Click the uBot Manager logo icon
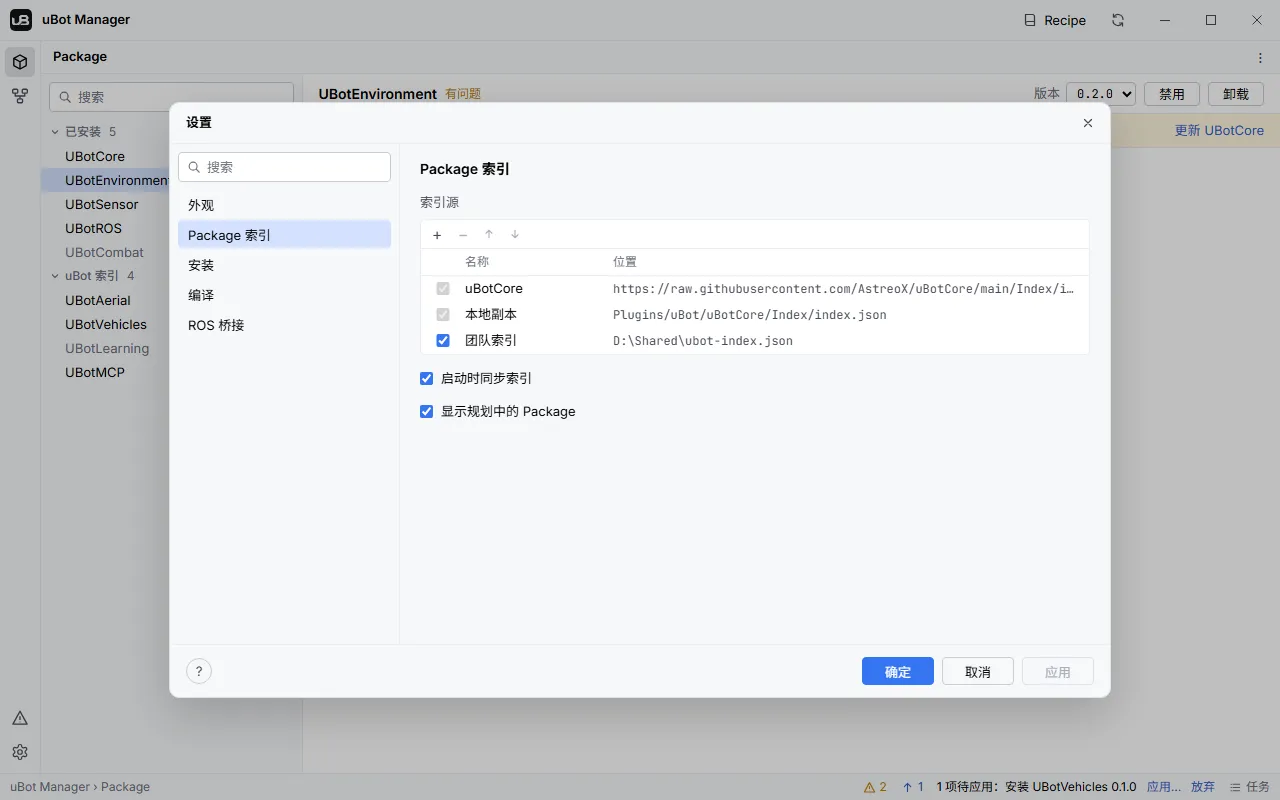The width and height of the screenshot is (1280, 800). point(21,20)
